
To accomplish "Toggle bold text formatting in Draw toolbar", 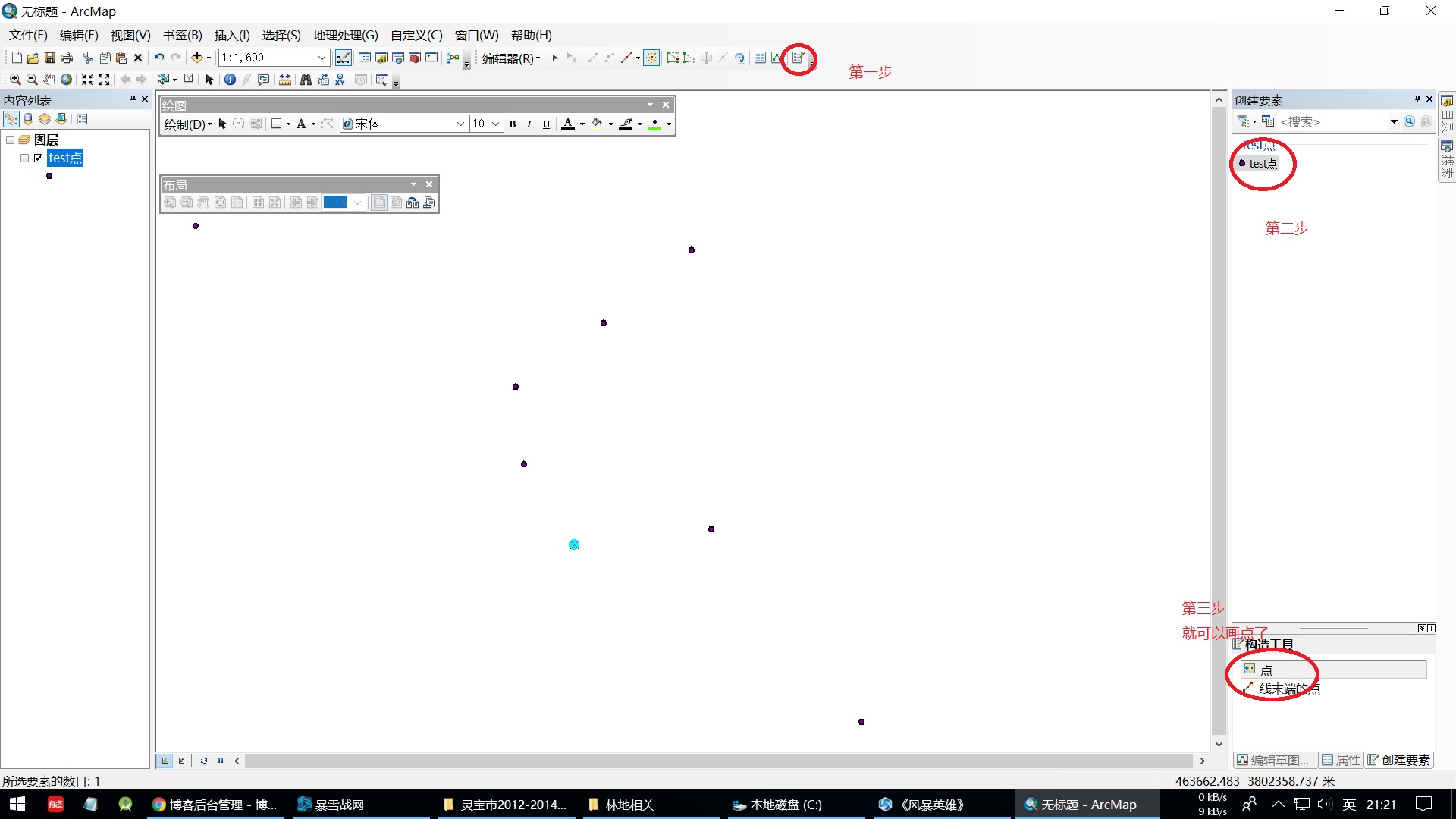I will pyautogui.click(x=513, y=124).
